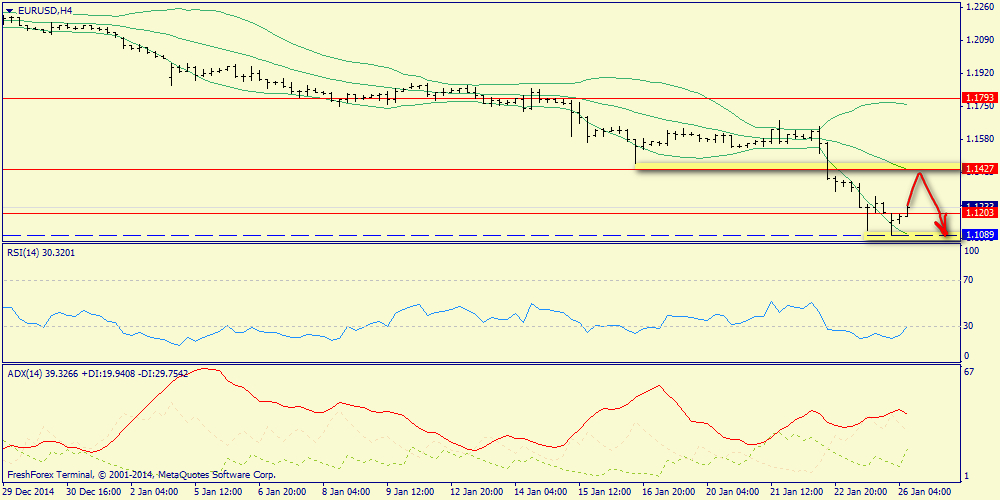This screenshot has width=1000, height=500.
Task: Click the red ADX line's highest peak
Action: click(x=207, y=369)
